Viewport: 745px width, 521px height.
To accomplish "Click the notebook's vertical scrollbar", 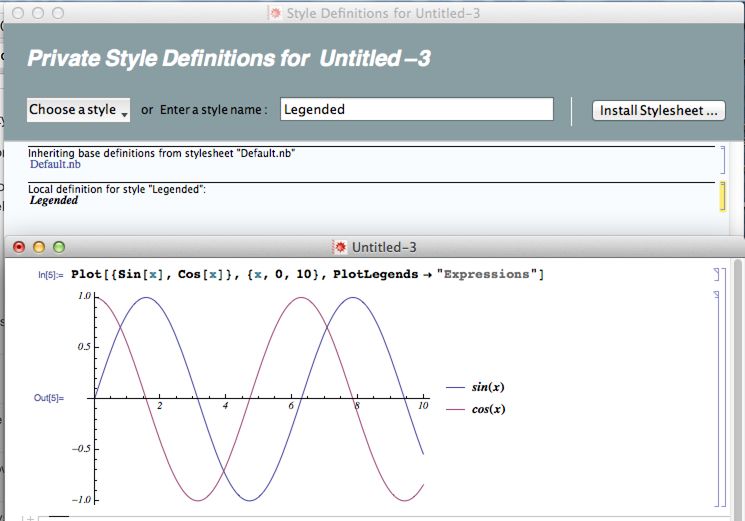I will [738, 389].
